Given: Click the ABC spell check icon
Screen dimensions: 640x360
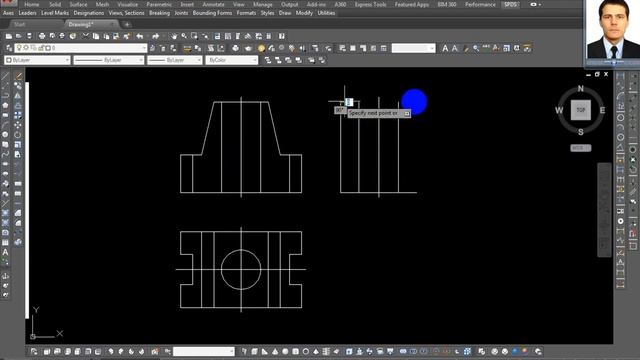Looking at the screenshot, I should click(x=486, y=49).
